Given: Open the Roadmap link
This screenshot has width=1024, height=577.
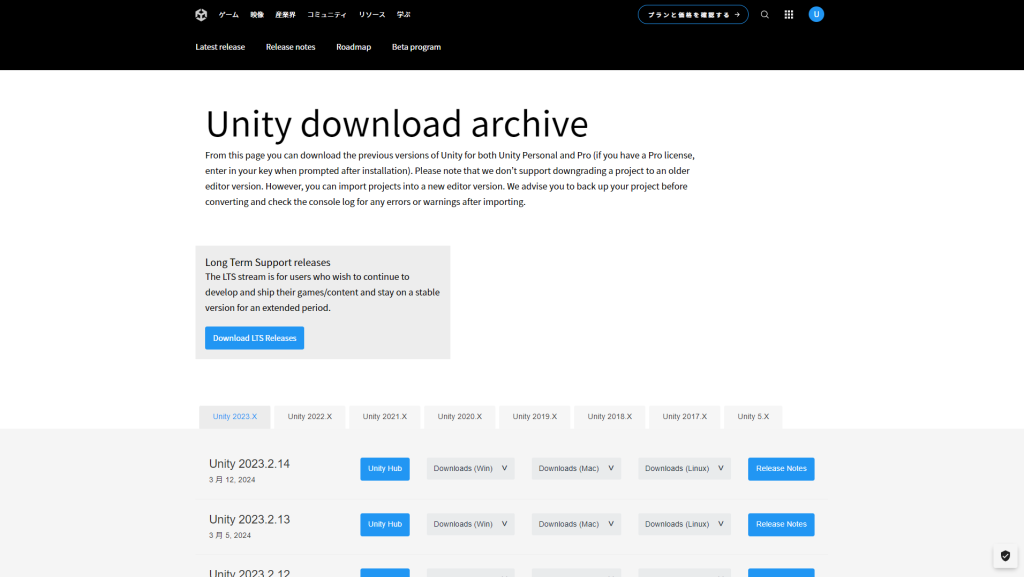Looking at the screenshot, I should click(x=353, y=47).
